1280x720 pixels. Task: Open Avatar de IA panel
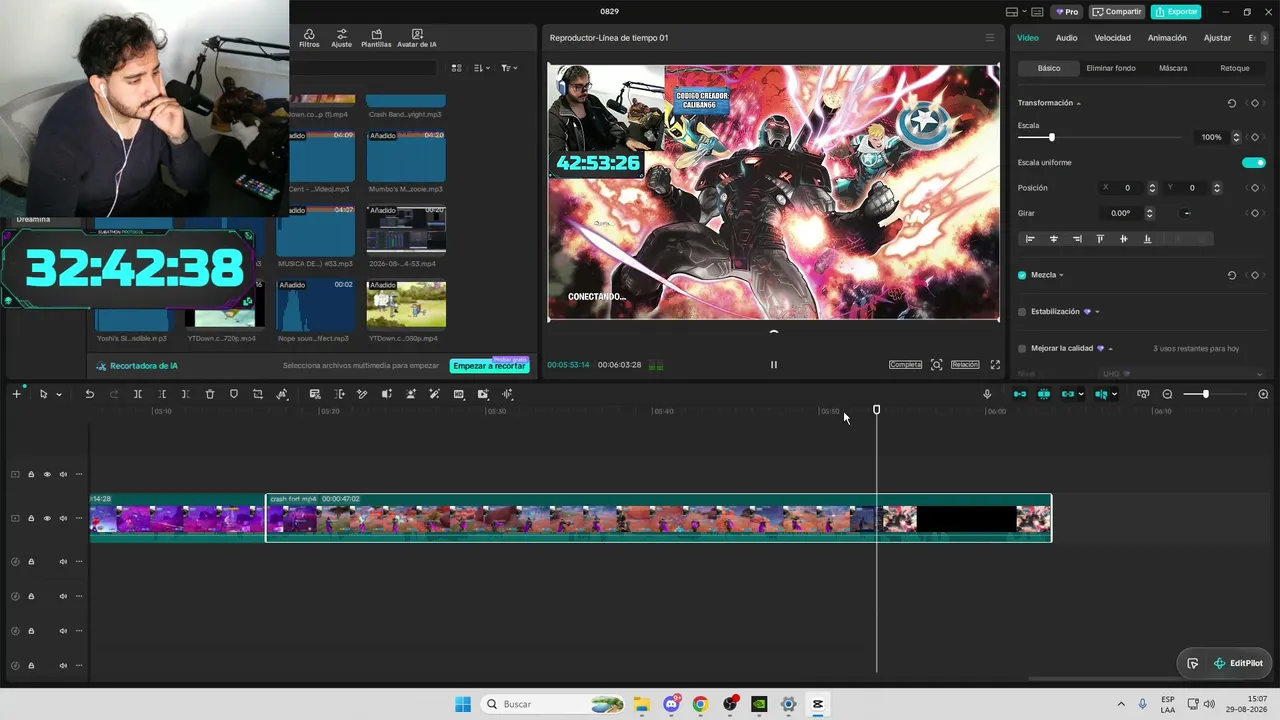(417, 38)
